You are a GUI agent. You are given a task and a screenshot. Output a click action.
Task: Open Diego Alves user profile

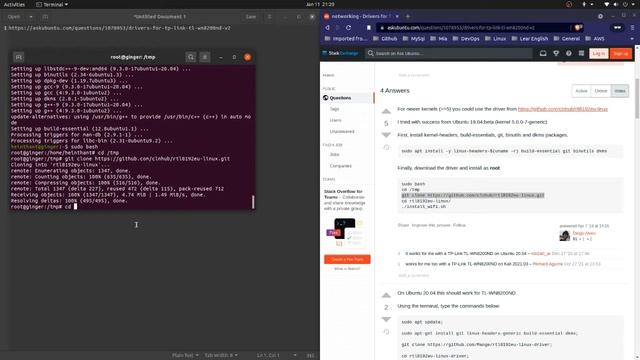pos(584,233)
